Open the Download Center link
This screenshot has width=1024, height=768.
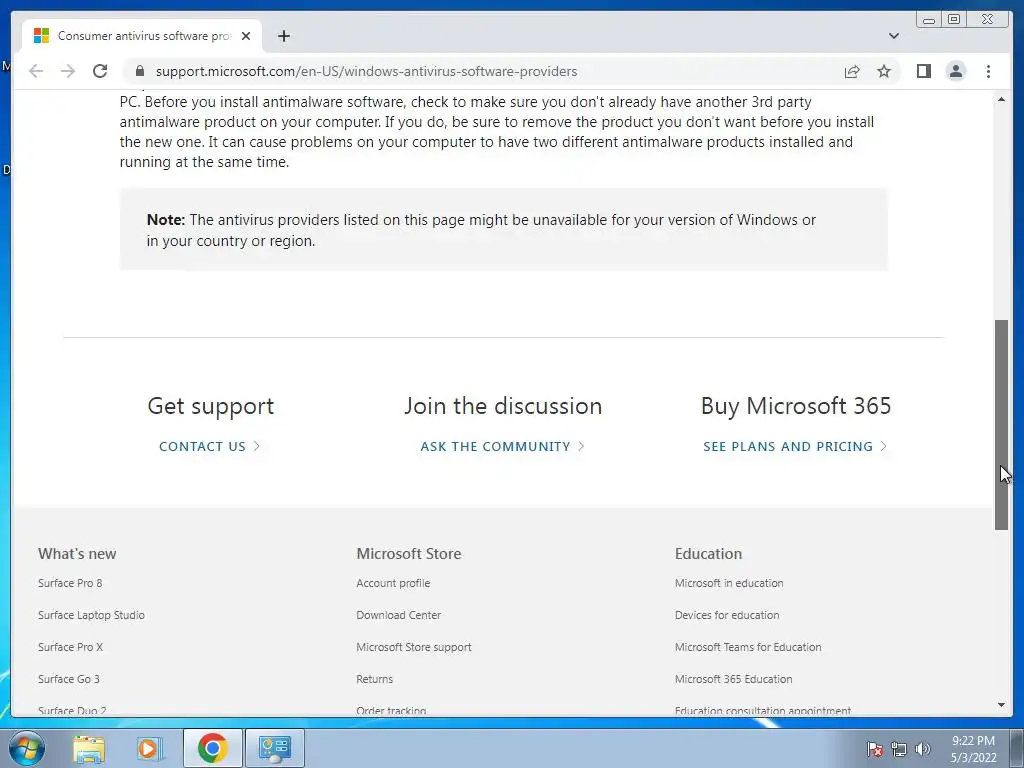(x=398, y=615)
